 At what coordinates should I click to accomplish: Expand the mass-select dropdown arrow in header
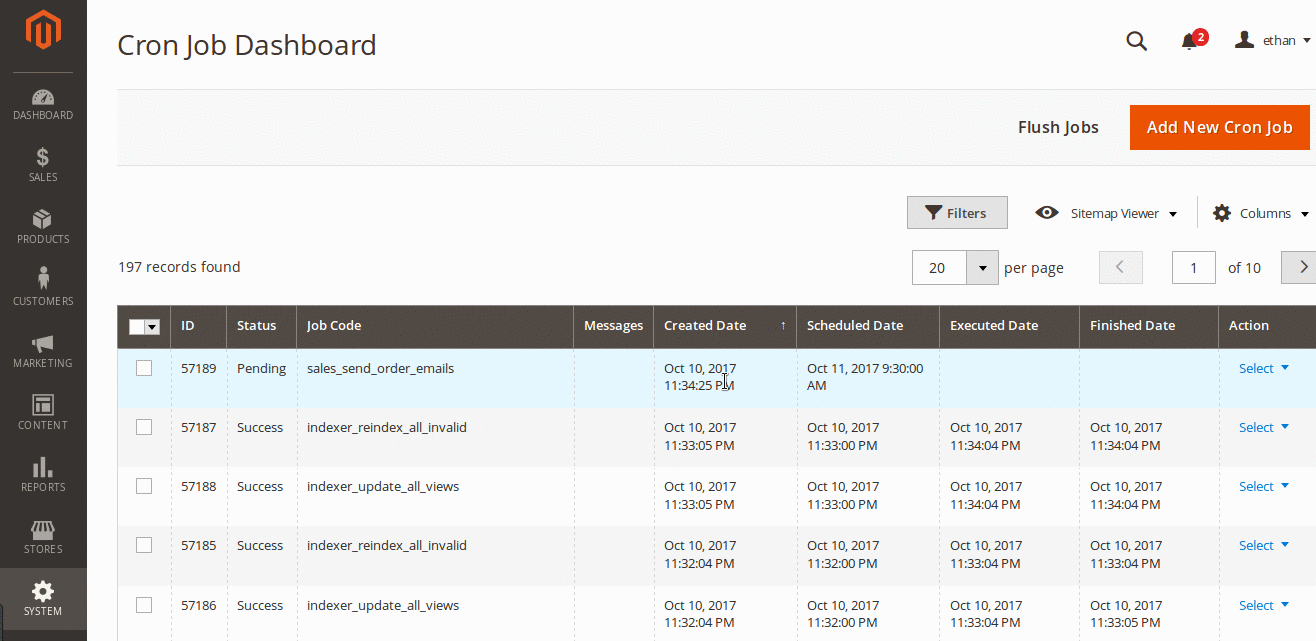153,326
